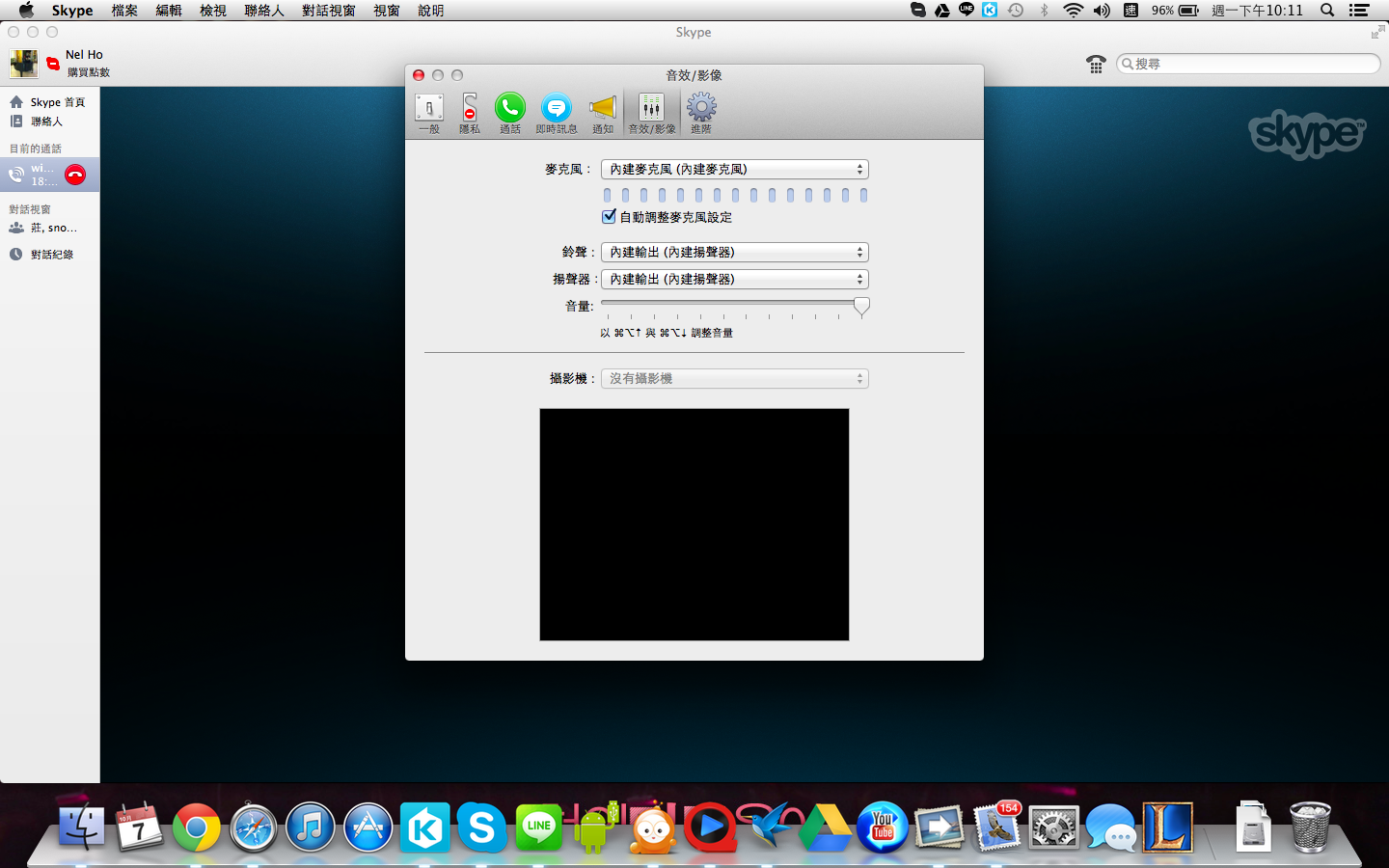Launch Google Chrome from the Dock
Screen dimensions: 1389x868
(196, 827)
